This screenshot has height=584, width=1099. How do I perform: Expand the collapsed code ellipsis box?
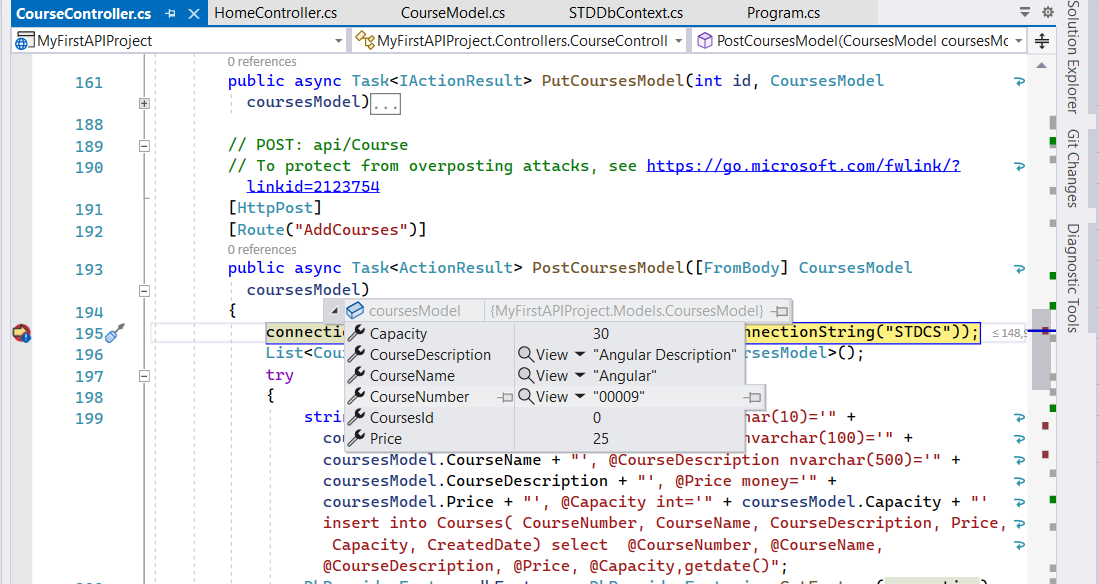[x=385, y=104]
